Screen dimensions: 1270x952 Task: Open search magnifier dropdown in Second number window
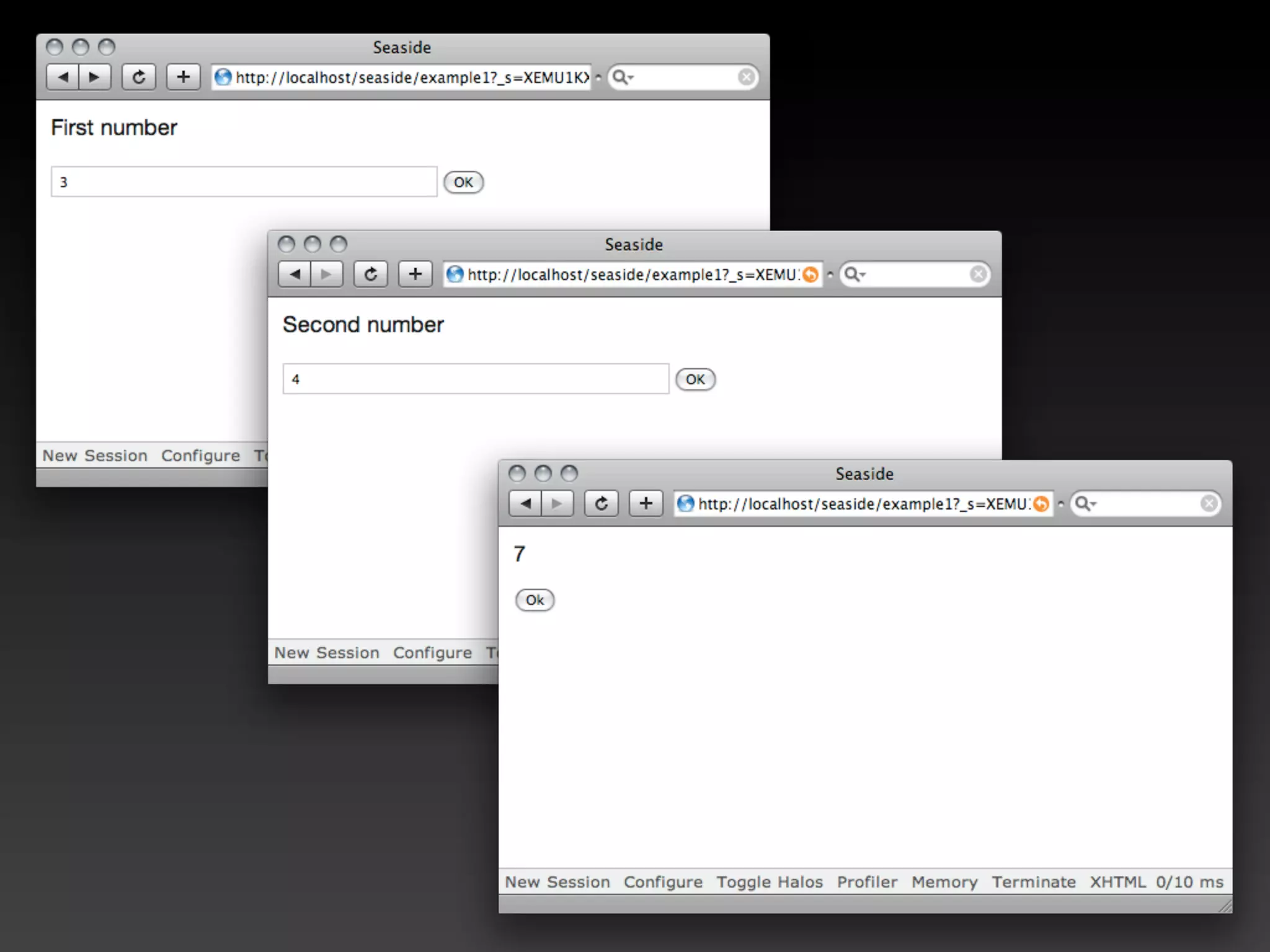(x=855, y=275)
